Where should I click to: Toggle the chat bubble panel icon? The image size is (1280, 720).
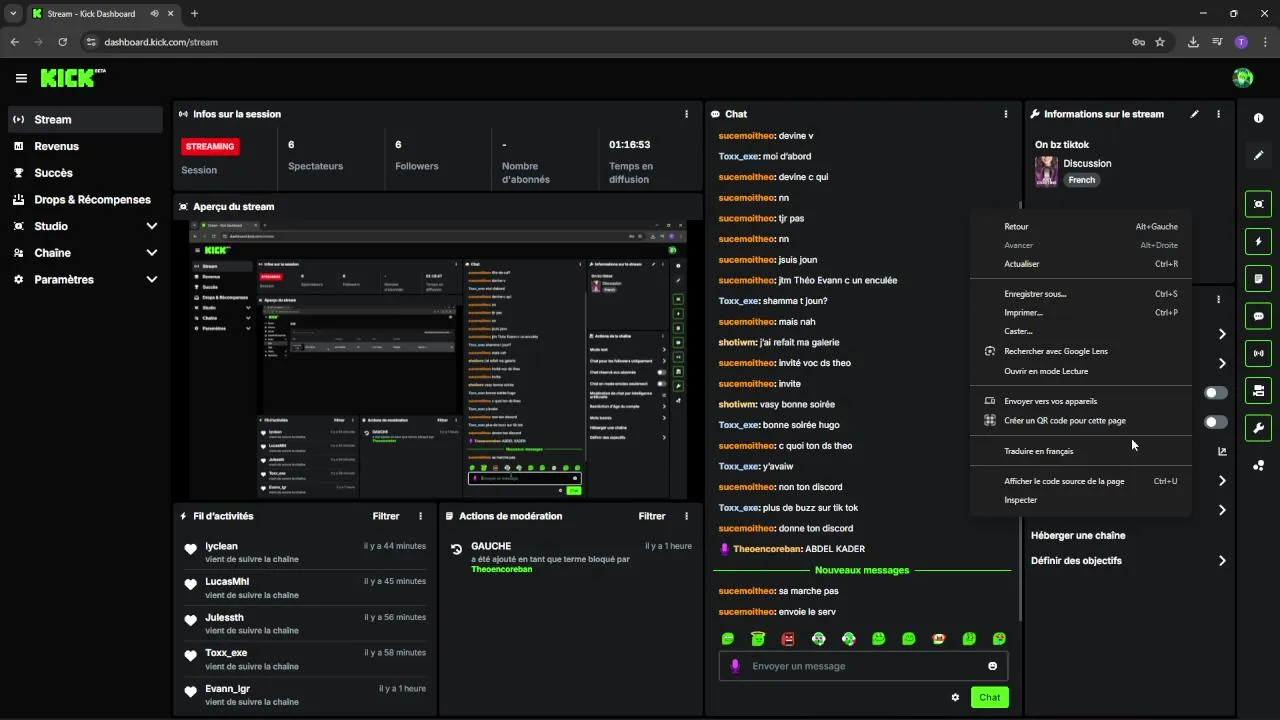point(1258,316)
